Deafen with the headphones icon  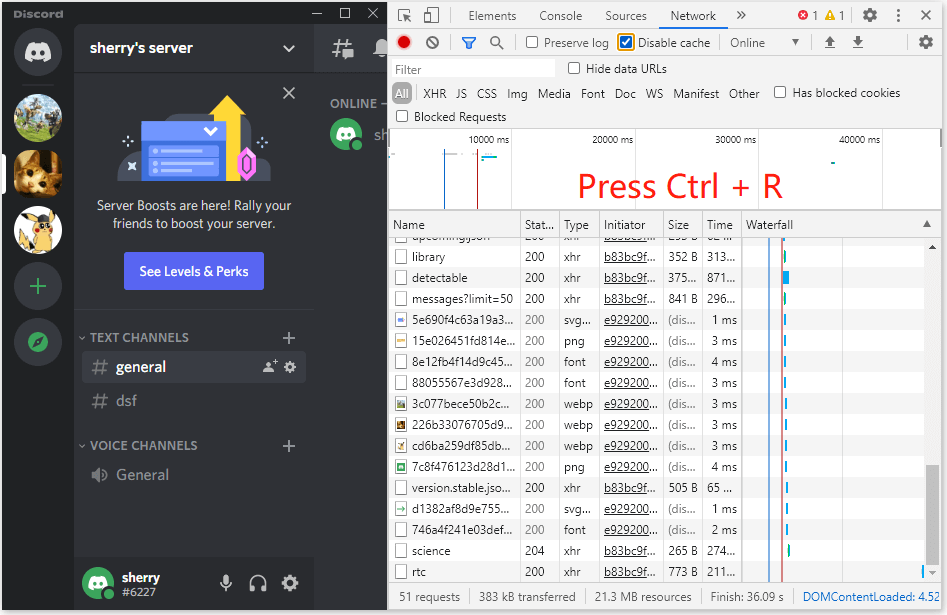coord(258,583)
